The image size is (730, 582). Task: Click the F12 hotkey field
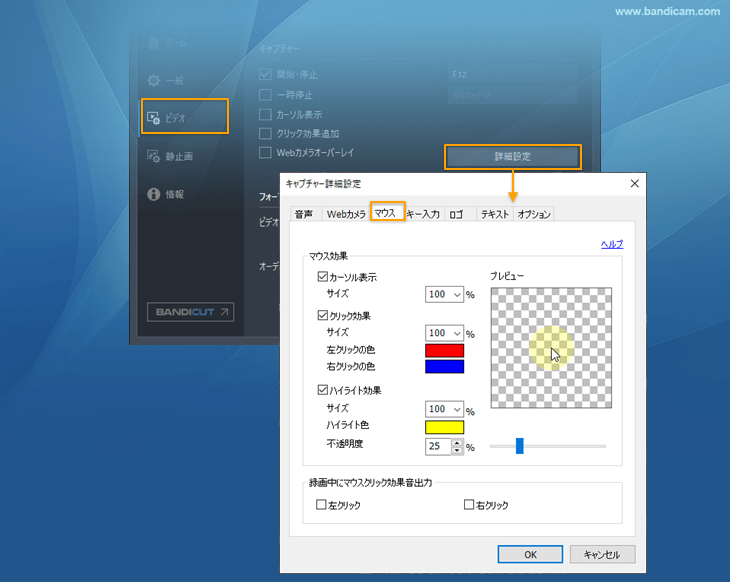[513, 74]
